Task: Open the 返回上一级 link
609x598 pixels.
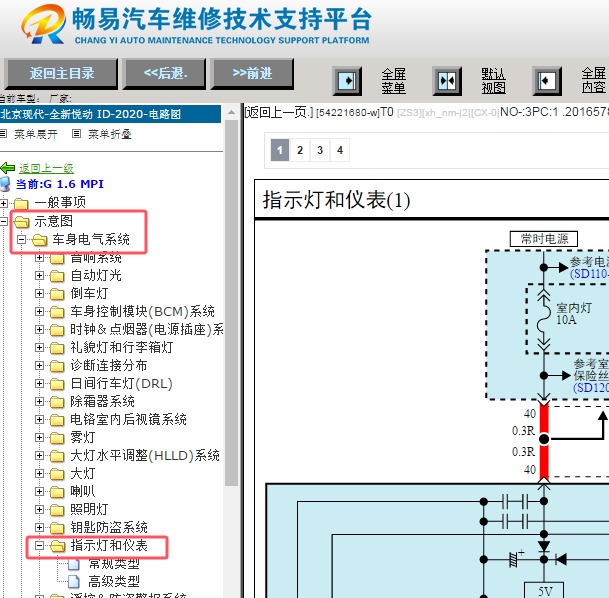Action: tap(46, 169)
